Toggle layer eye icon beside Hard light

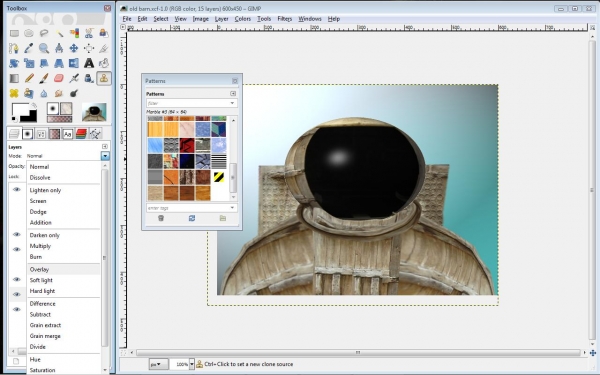pos(16,294)
